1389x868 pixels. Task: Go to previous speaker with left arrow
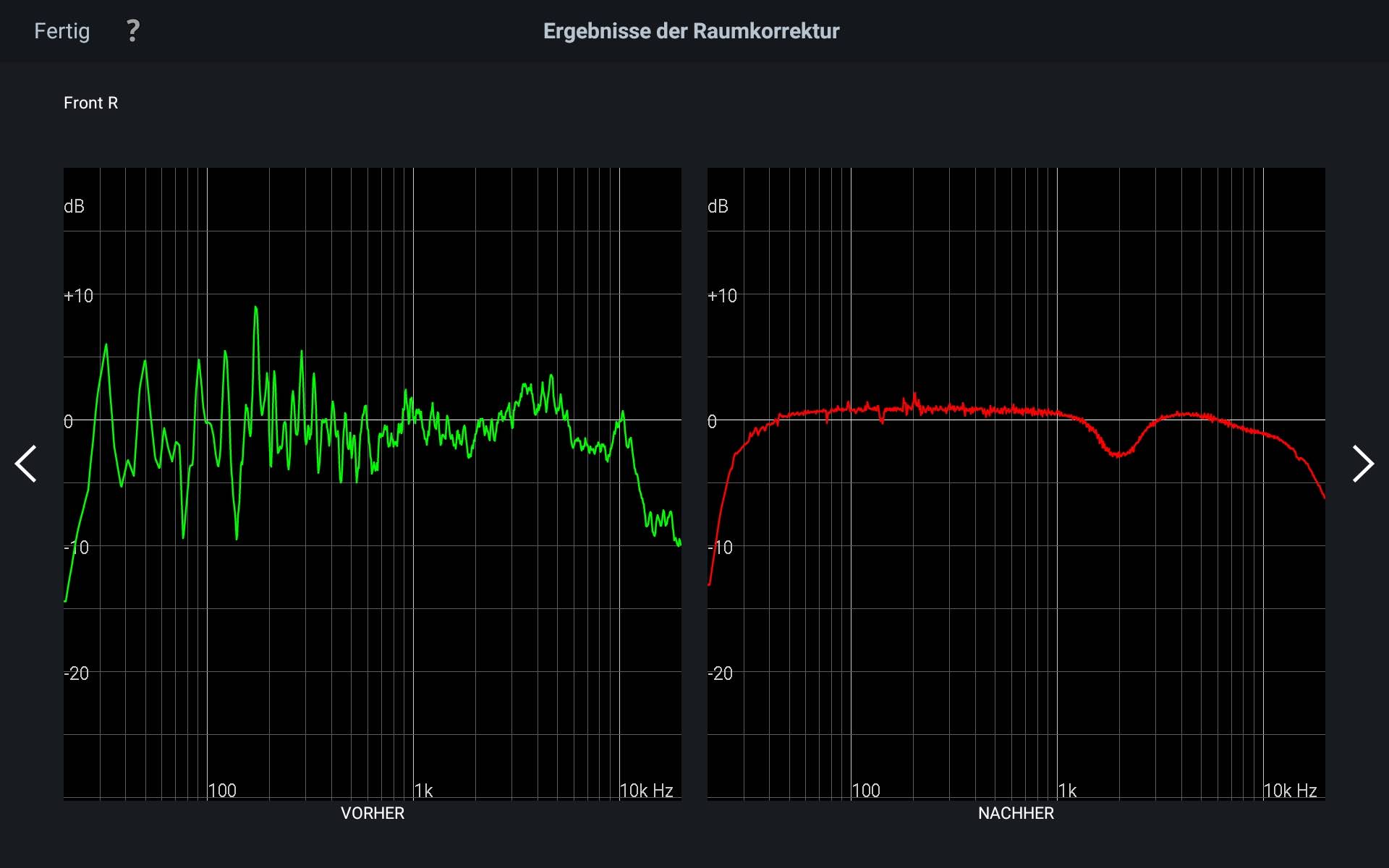coord(26,464)
